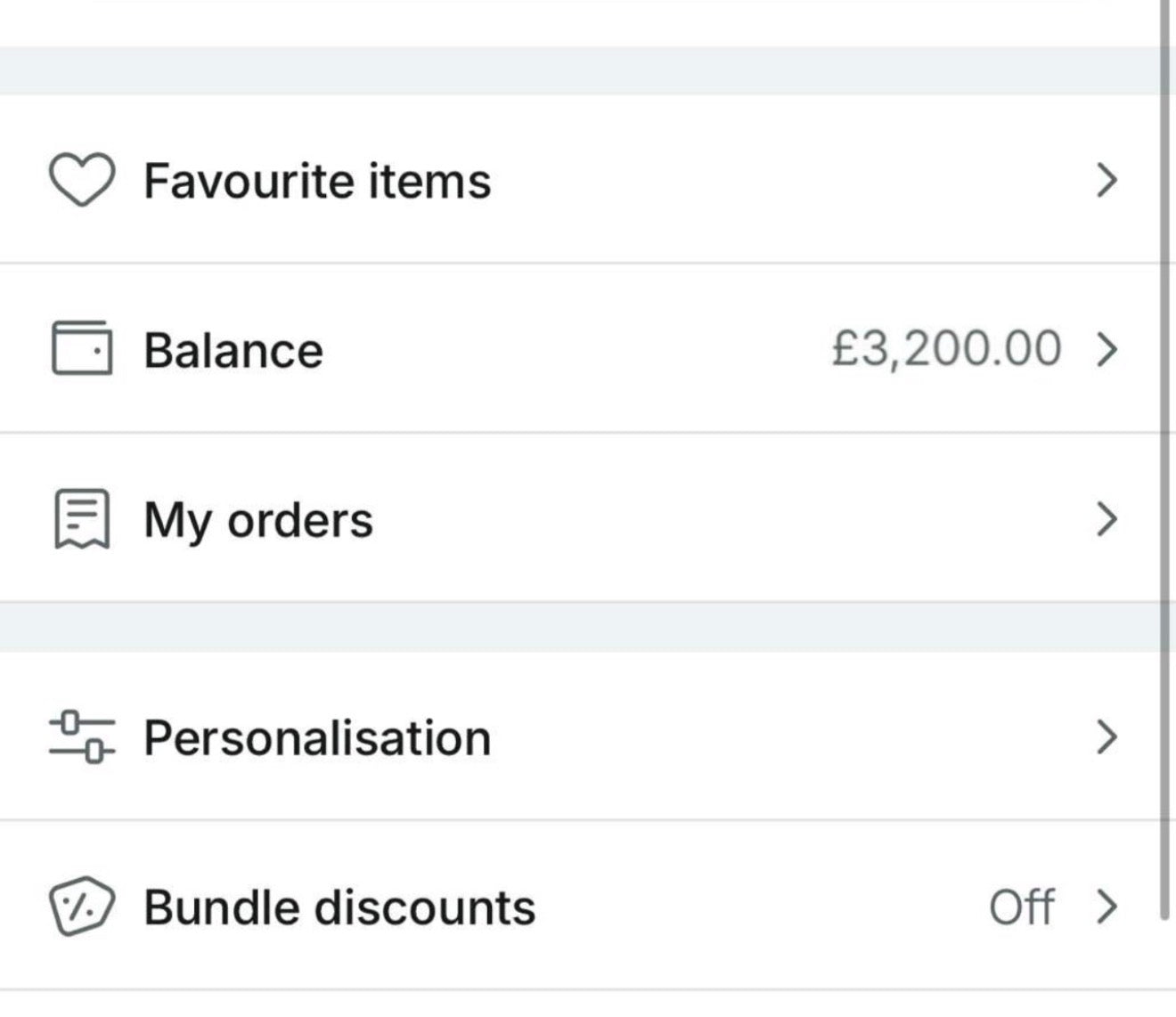Screen dimensions: 1176x1017
Task: Open Balance details via its chevron
Action: (1106, 349)
